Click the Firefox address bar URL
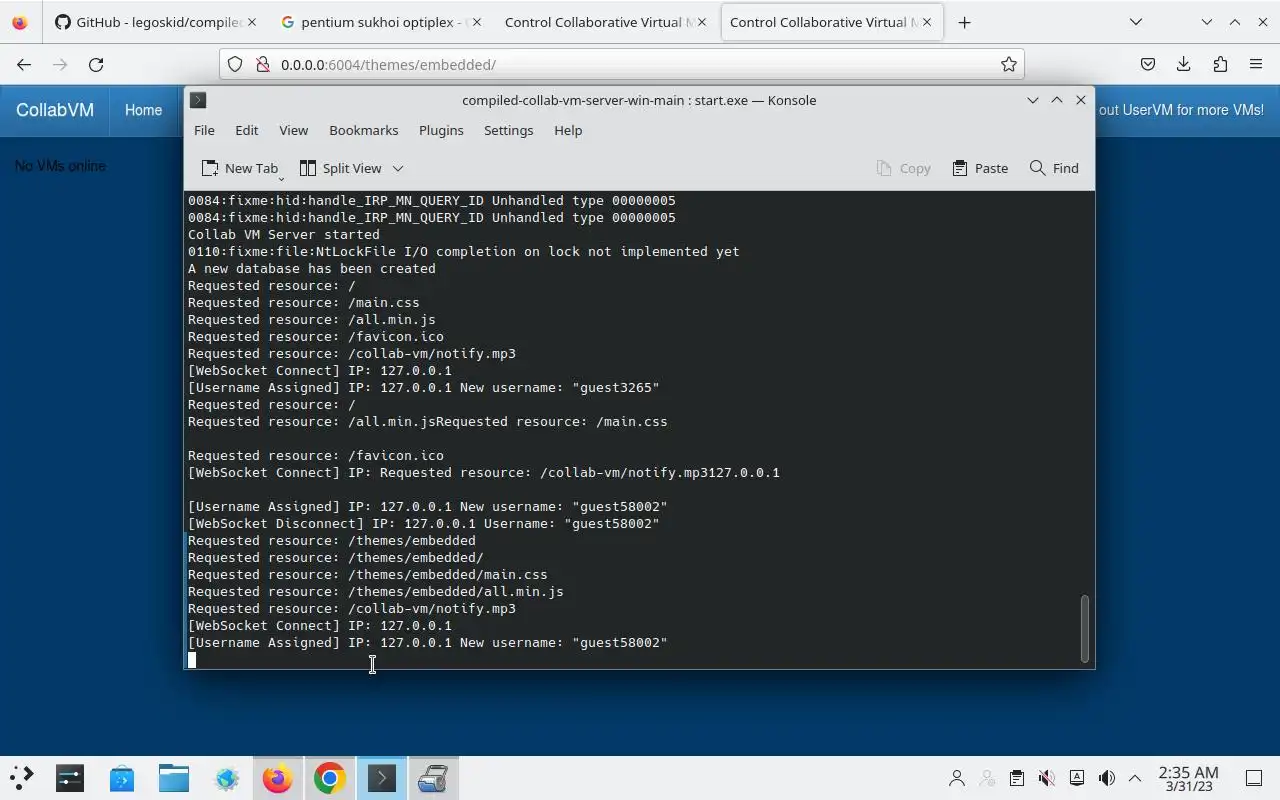 [x=388, y=64]
